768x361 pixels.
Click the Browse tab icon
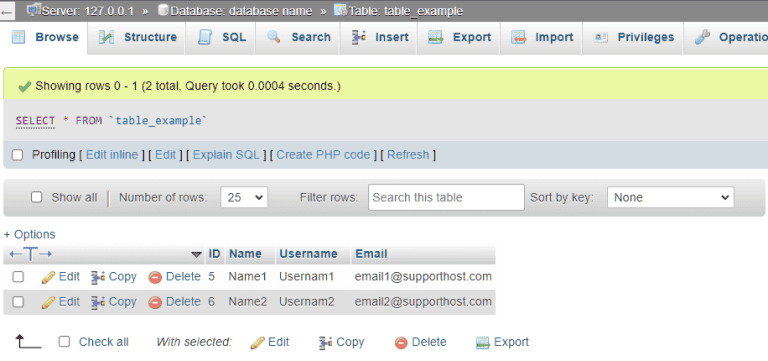18,37
